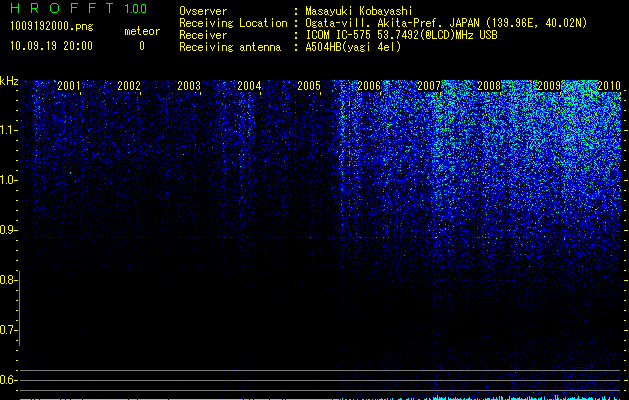Viewport: 629px width, 400px height.
Task: Click the 2003 time marker
Action: (x=189, y=86)
